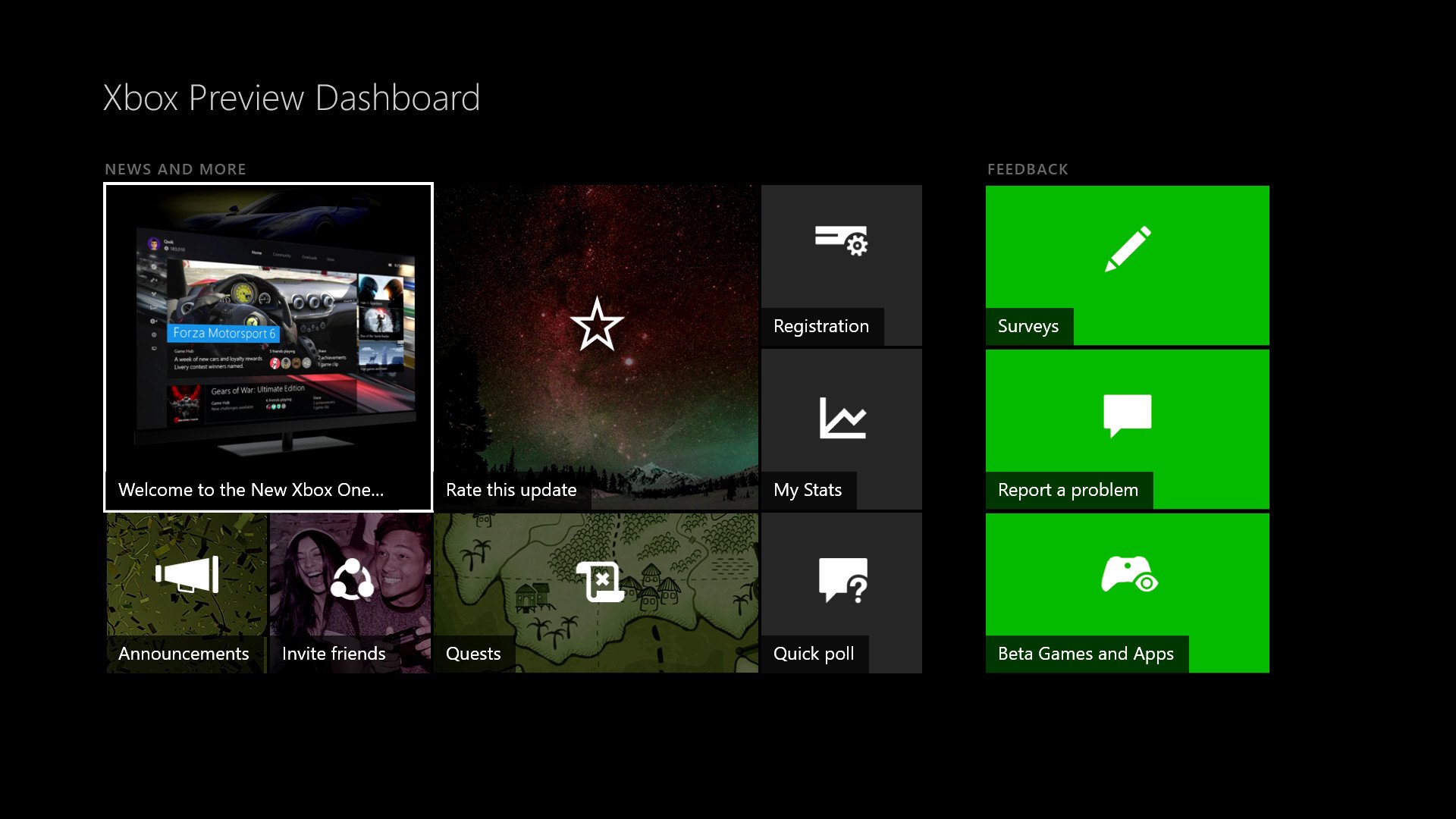The width and height of the screenshot is (1456, 819).
Task: Click the star icon on Rate this update
Action: click(x=597, y=324)
